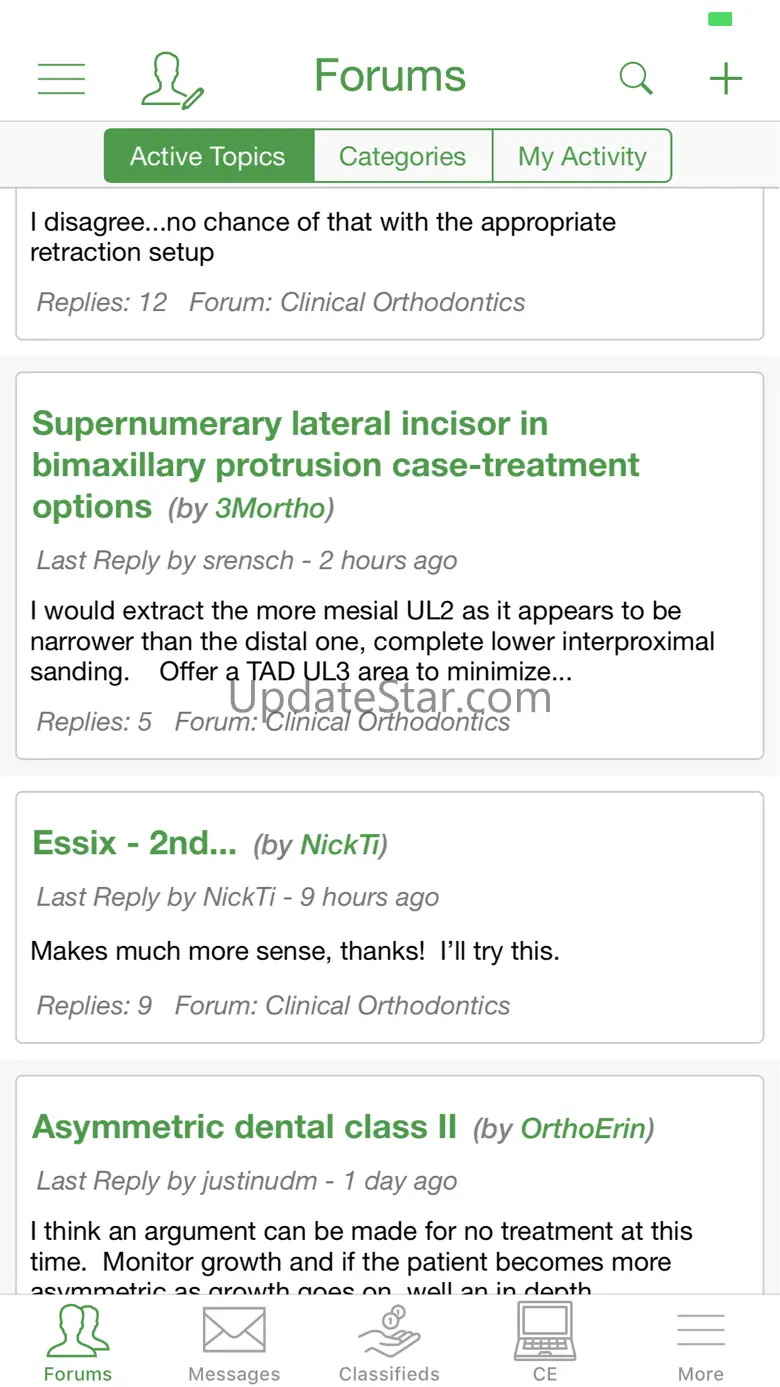Select the Active Topics tab
The image size is (780, 1387).
[x=208, y=157]
